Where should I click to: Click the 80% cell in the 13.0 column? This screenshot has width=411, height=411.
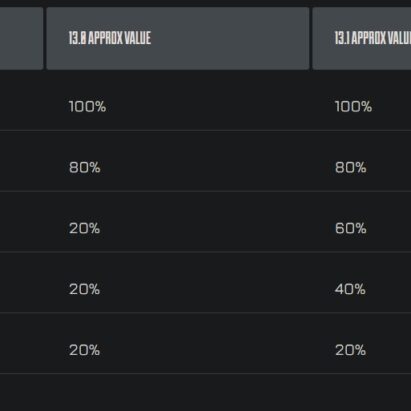(85, 167)
